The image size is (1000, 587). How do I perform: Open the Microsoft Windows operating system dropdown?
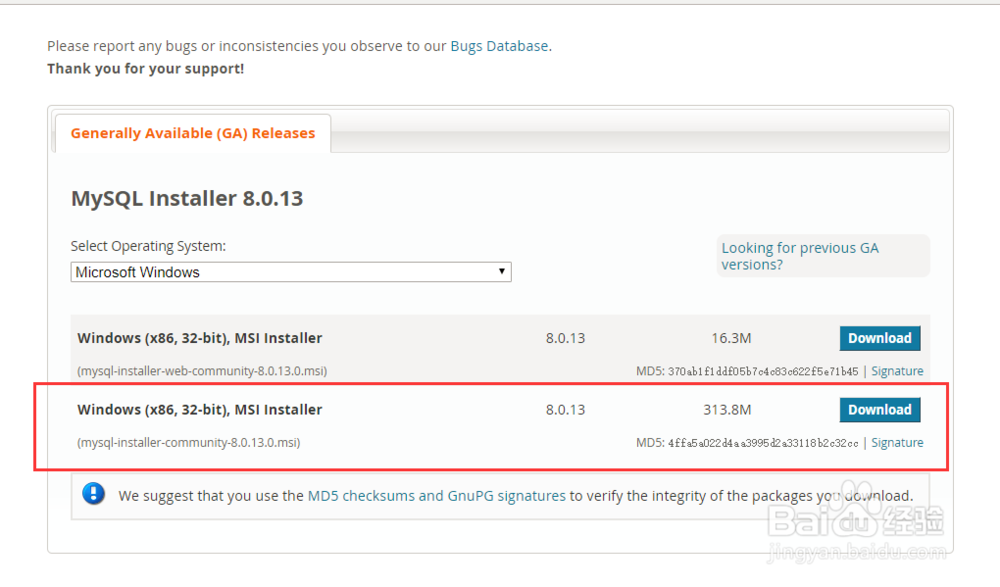pyautogui.click(x=290, y=271)
